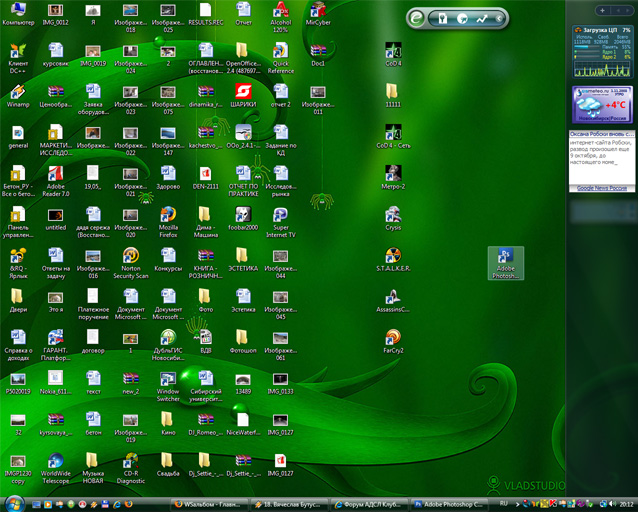Select the IMG_0012 image thumbnail
Viewport: 638px width, 512px height.
[x=56, y=14]
